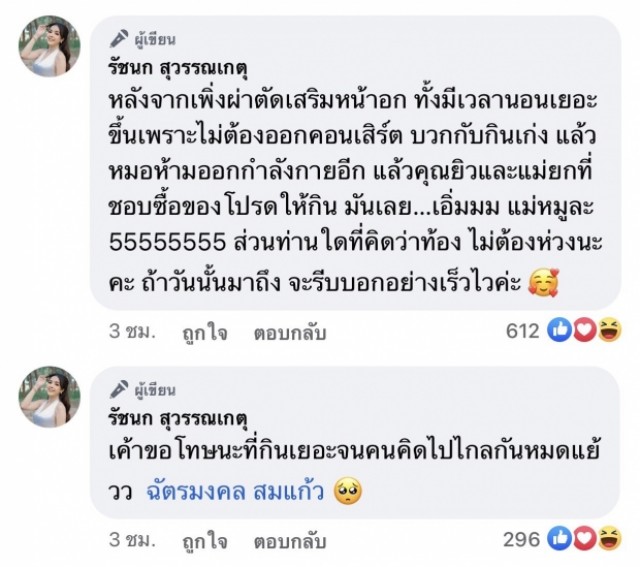
Task: Click the pencil author badge on the first comment
Action: (x=145, y=39)
